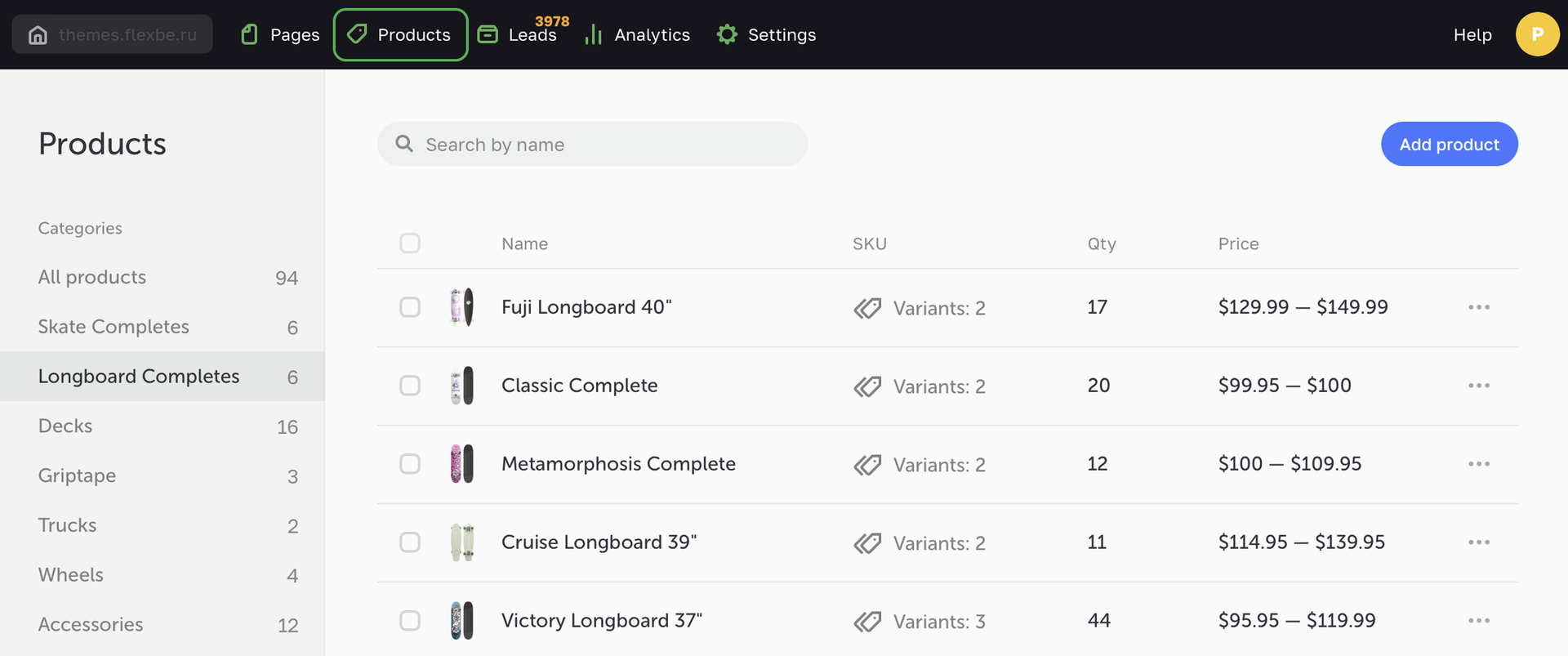This screenshot has width=1568, height=656.
Task: Toggle the select-all checkbox in table header
Action: 410,243
